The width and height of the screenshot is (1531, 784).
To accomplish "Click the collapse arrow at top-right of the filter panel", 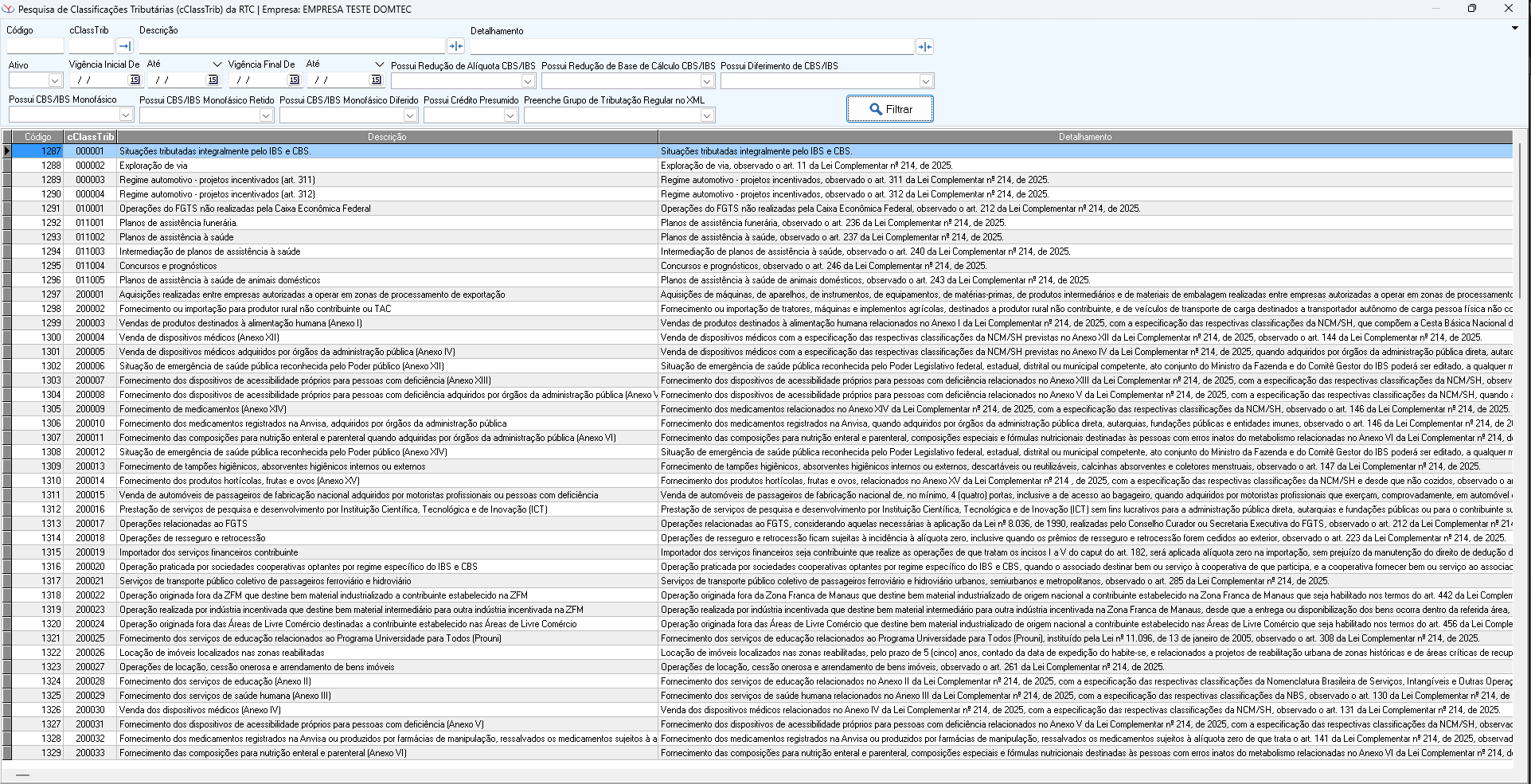I will 1514,29.
